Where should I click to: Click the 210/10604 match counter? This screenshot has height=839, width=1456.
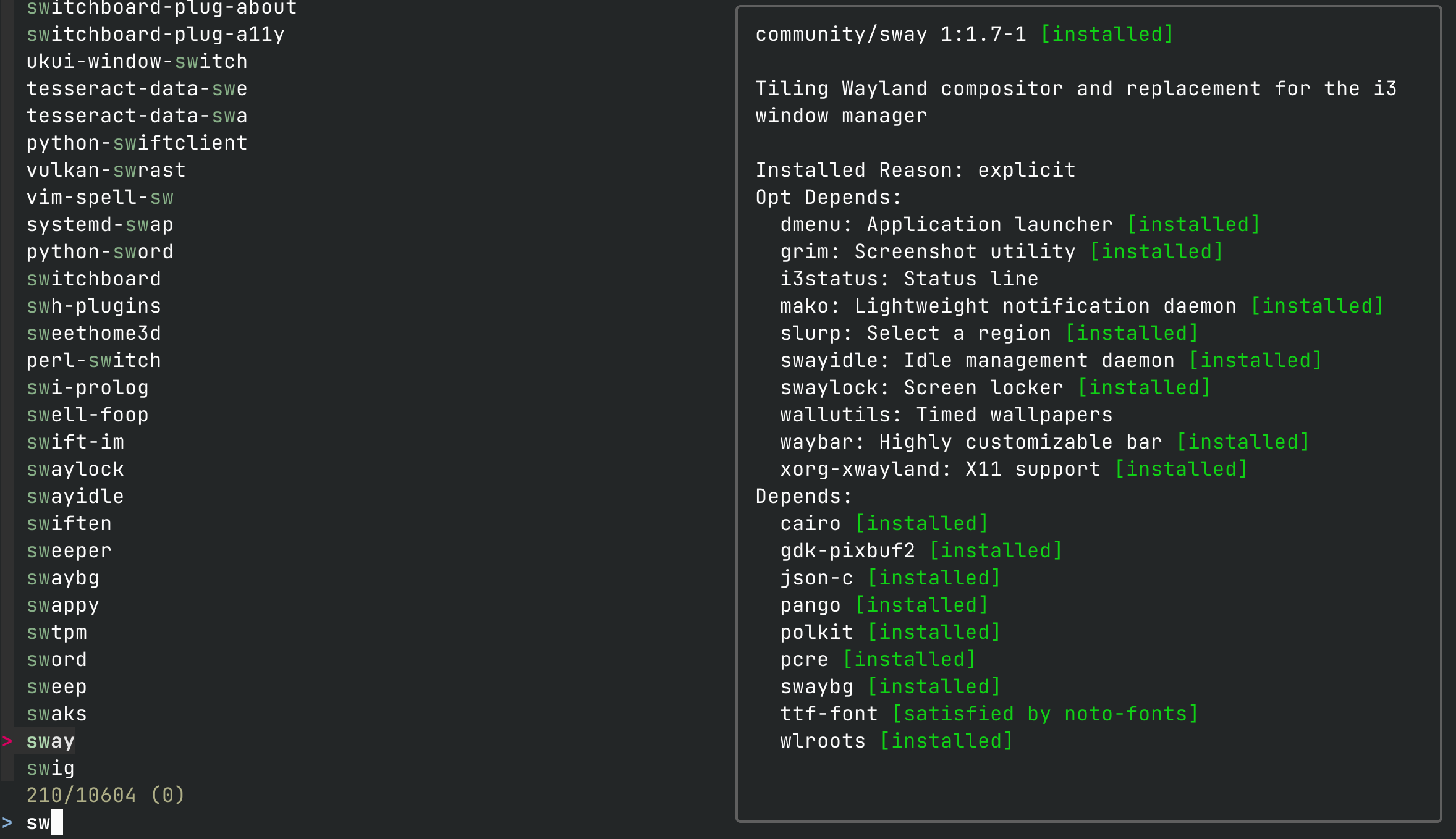tap(81, 795)
